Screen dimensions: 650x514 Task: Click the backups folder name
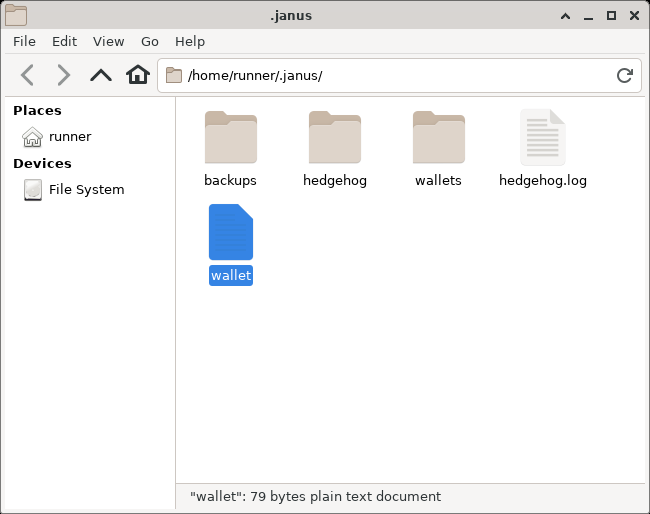(230, 180)
